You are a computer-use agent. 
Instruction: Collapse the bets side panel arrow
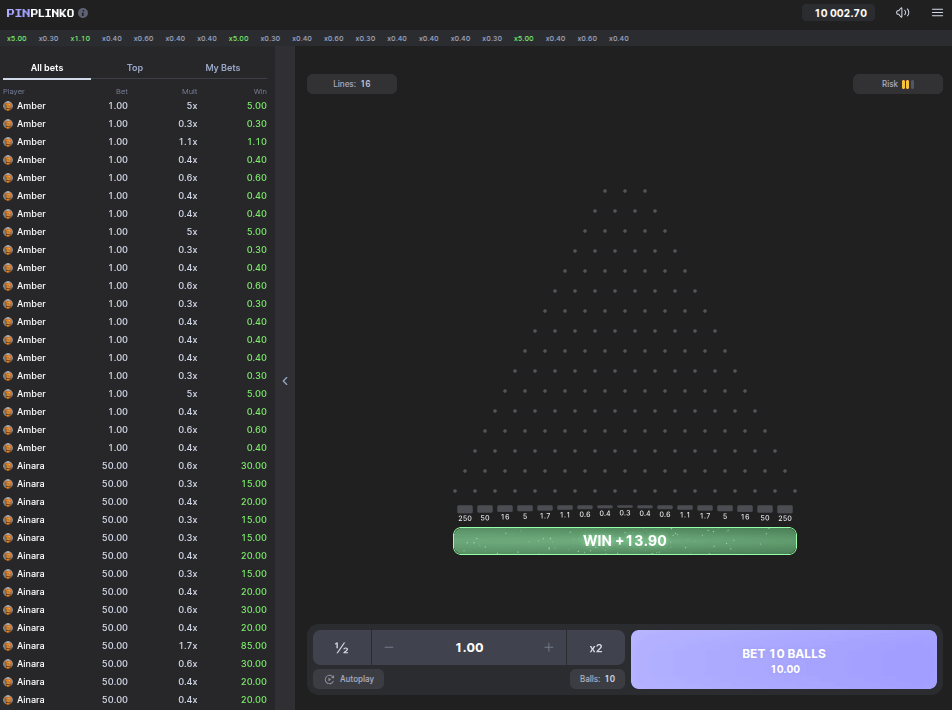tap(285, 381)
